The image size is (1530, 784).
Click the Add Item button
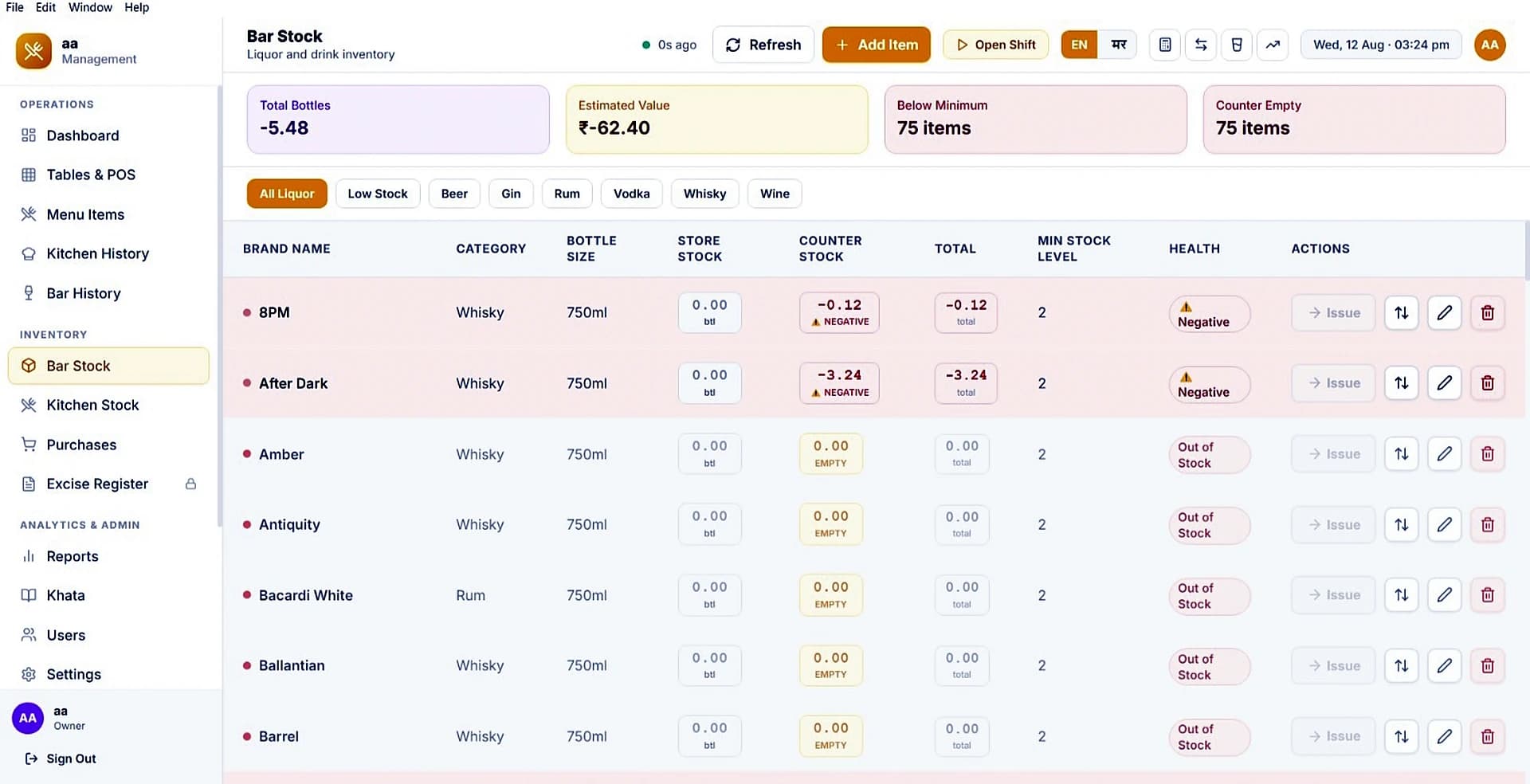pyautogui.click(x=877, y=45)
